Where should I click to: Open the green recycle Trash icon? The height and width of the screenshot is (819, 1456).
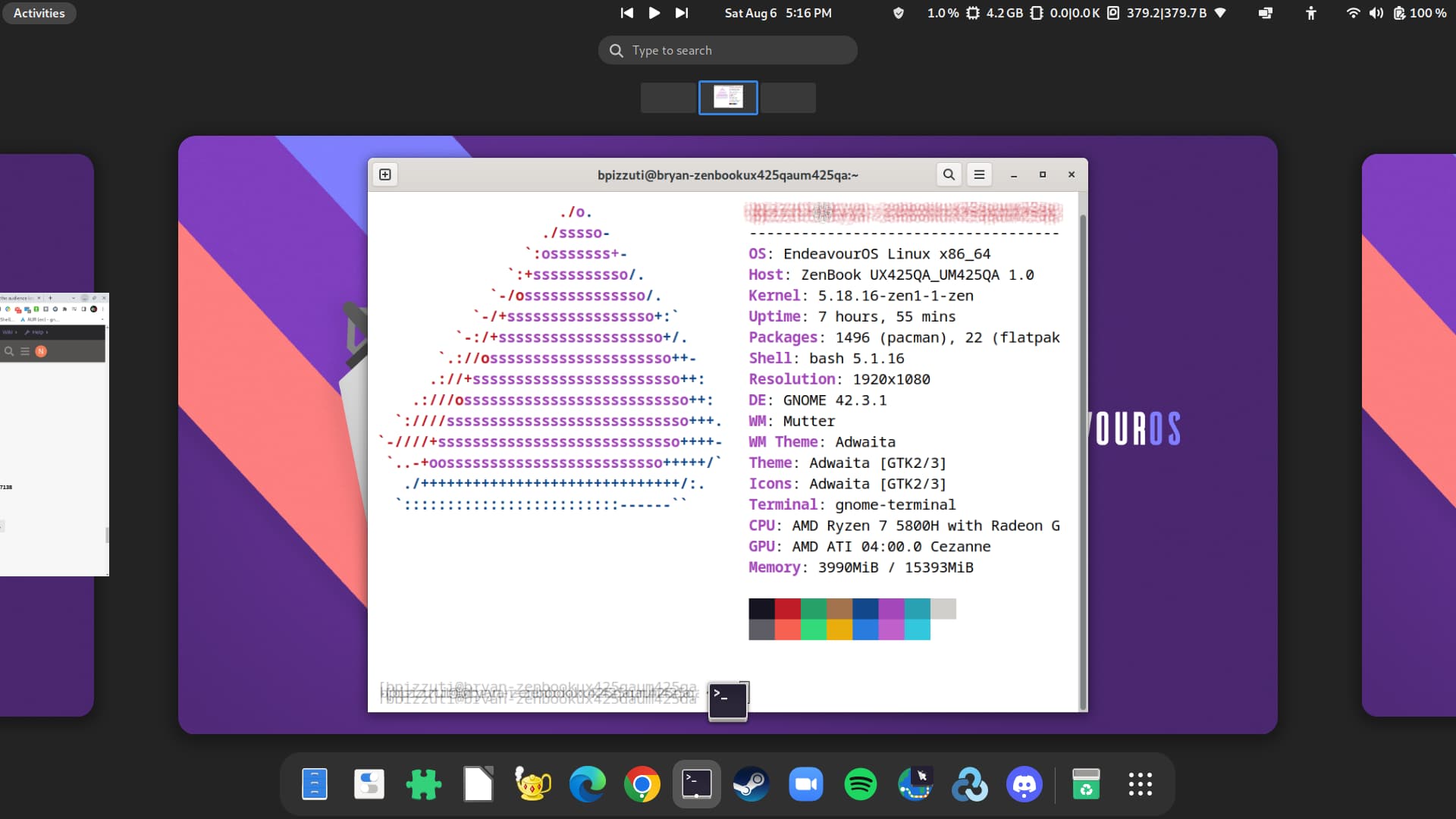1086,784
